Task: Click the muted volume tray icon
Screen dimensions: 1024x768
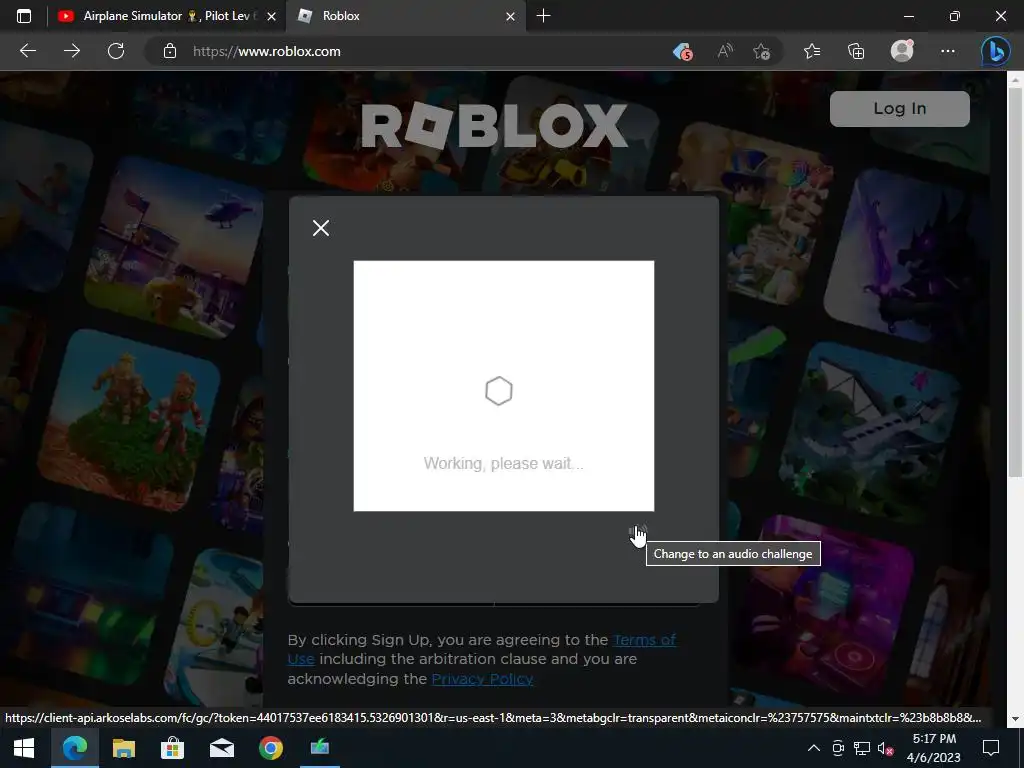Action: tap(886, 748)
